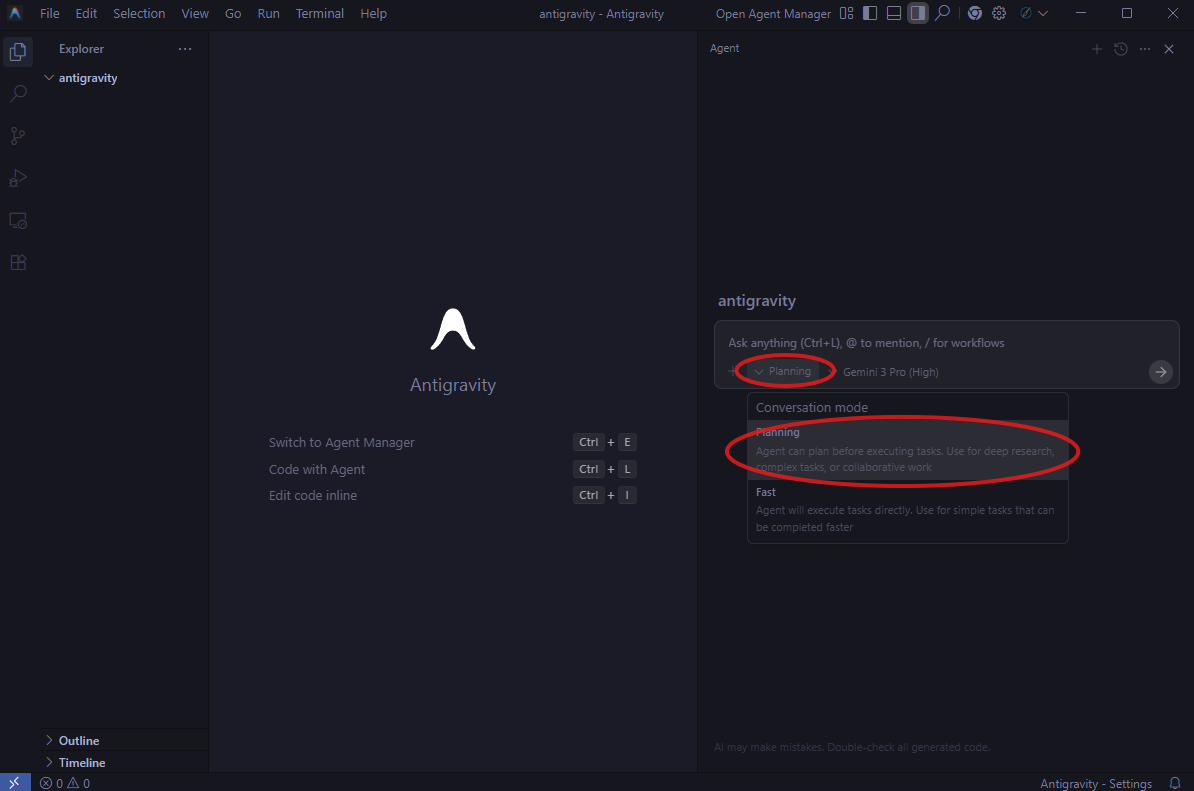This screenshot has height=791, width=1194.
Task: Open dropdown chevron beside compass icon
Action: tap(1043, 13)
